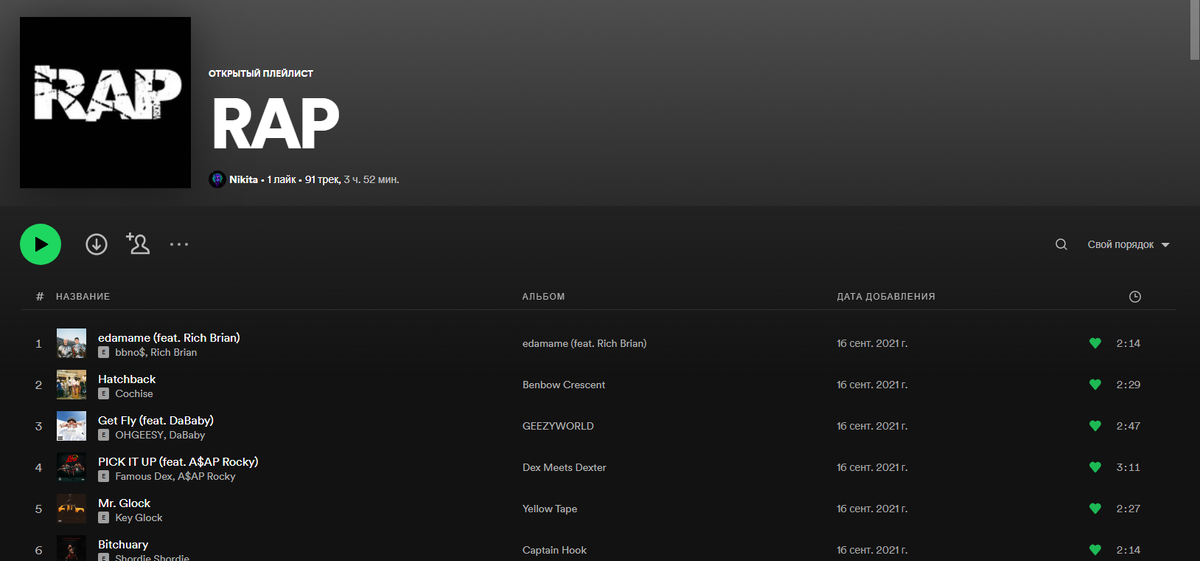
Task: Search within the playlist using magnifier icon
Action: (1061, 244)
